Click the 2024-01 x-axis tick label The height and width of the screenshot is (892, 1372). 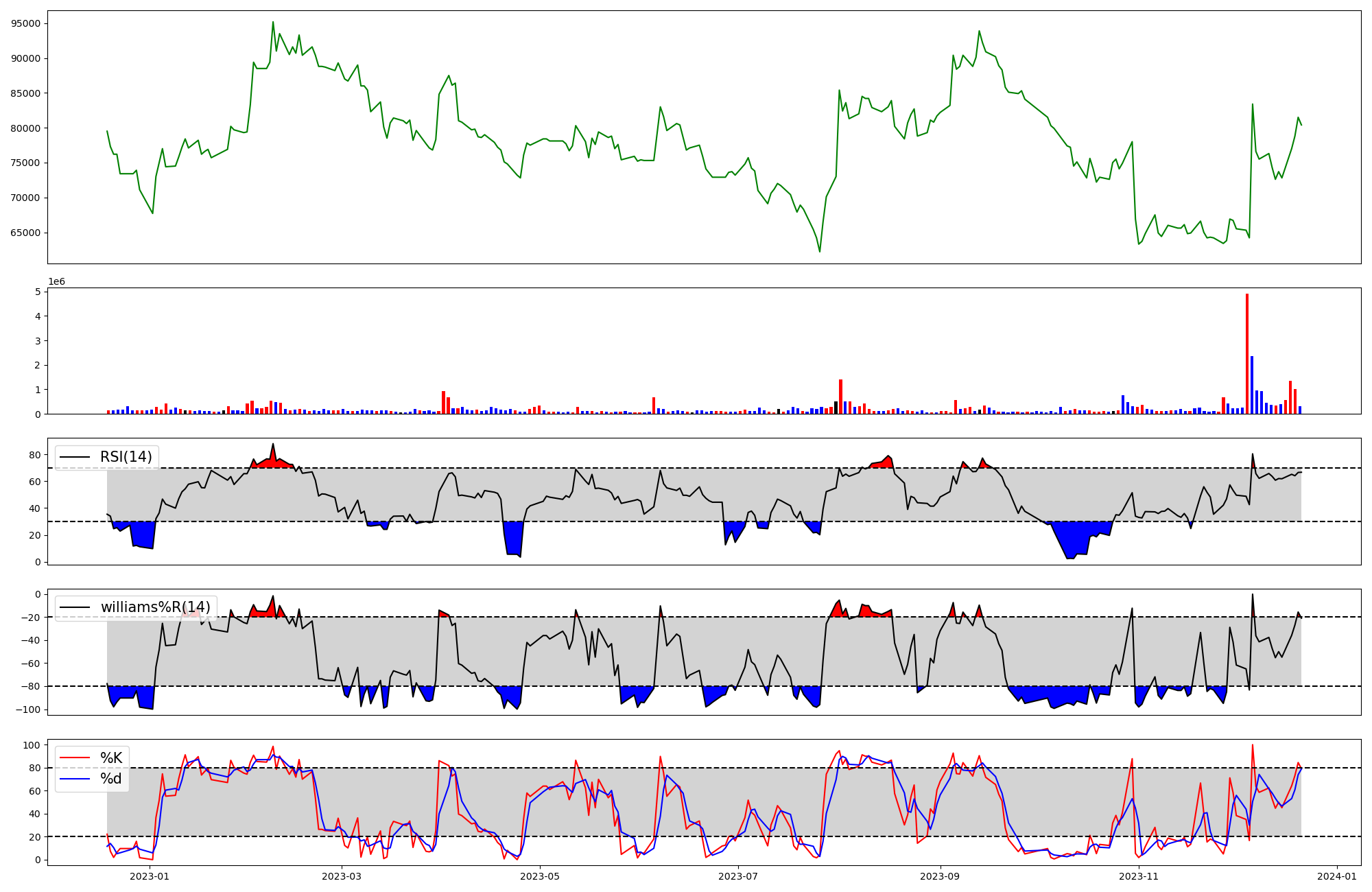tap(1337, 876)
